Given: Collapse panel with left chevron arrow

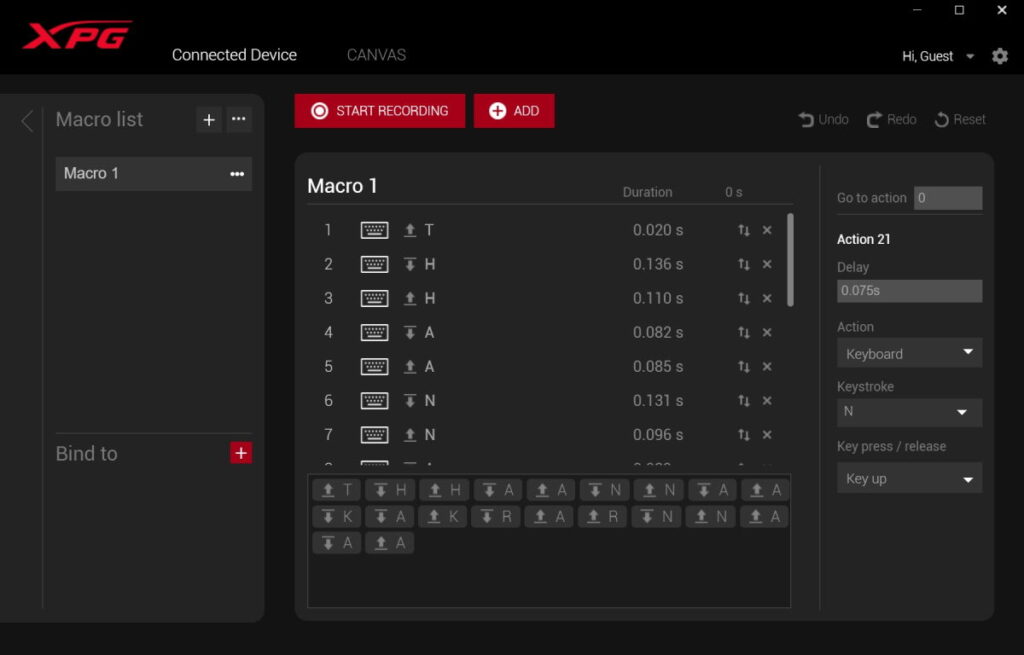Looking at the screenshot, I should click(x=27, y=121).
